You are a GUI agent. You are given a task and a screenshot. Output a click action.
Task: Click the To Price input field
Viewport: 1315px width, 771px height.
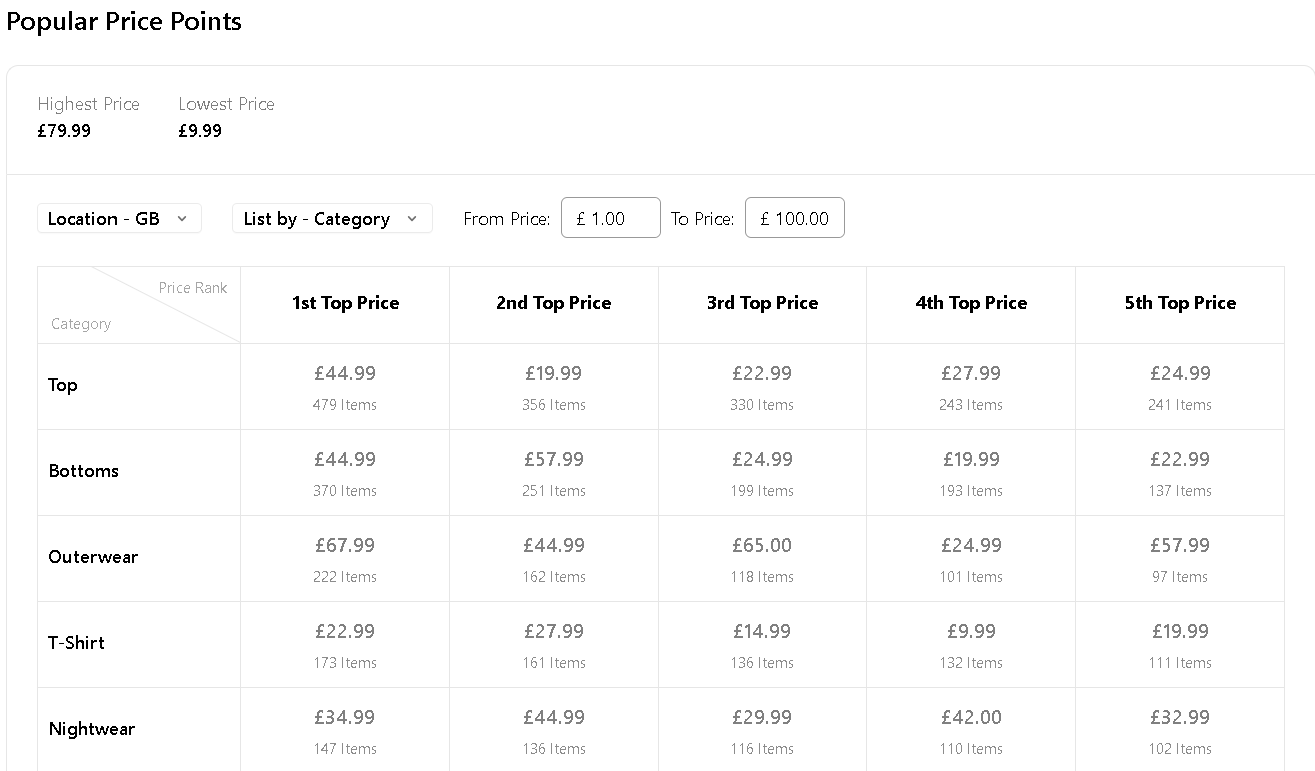[x=795, y=218]
